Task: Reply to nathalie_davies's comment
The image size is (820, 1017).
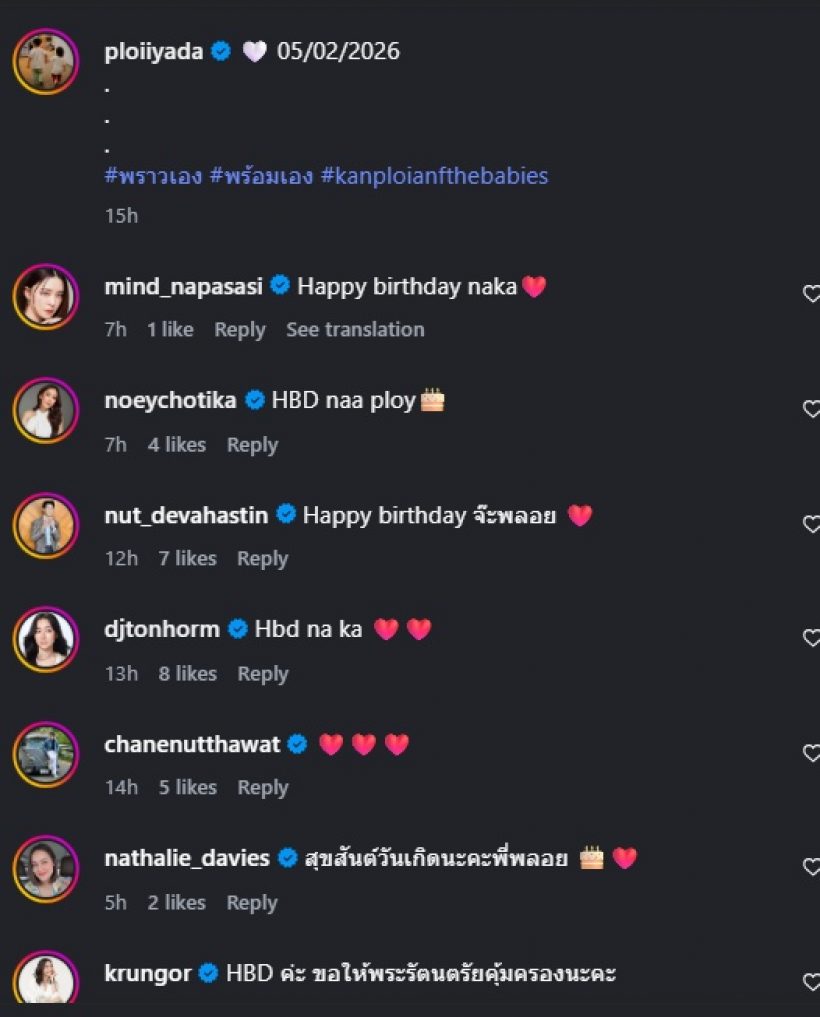Action: 252,903
